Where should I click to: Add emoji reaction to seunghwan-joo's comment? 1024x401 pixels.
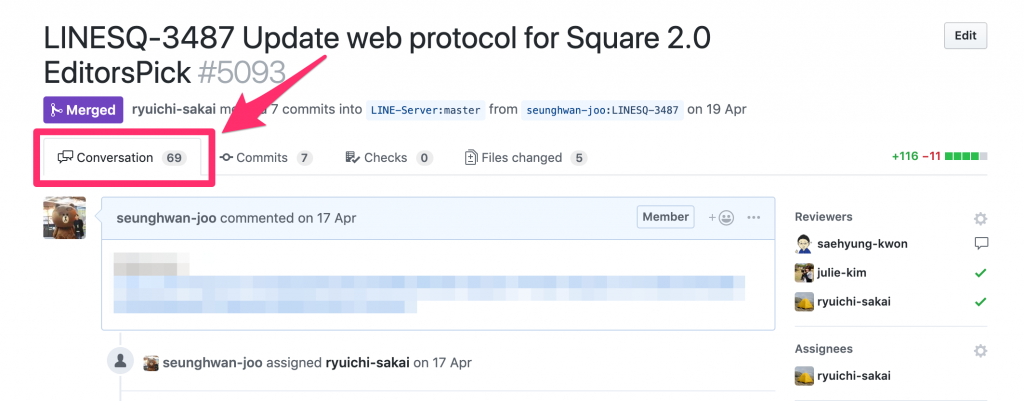coord(721,217)
